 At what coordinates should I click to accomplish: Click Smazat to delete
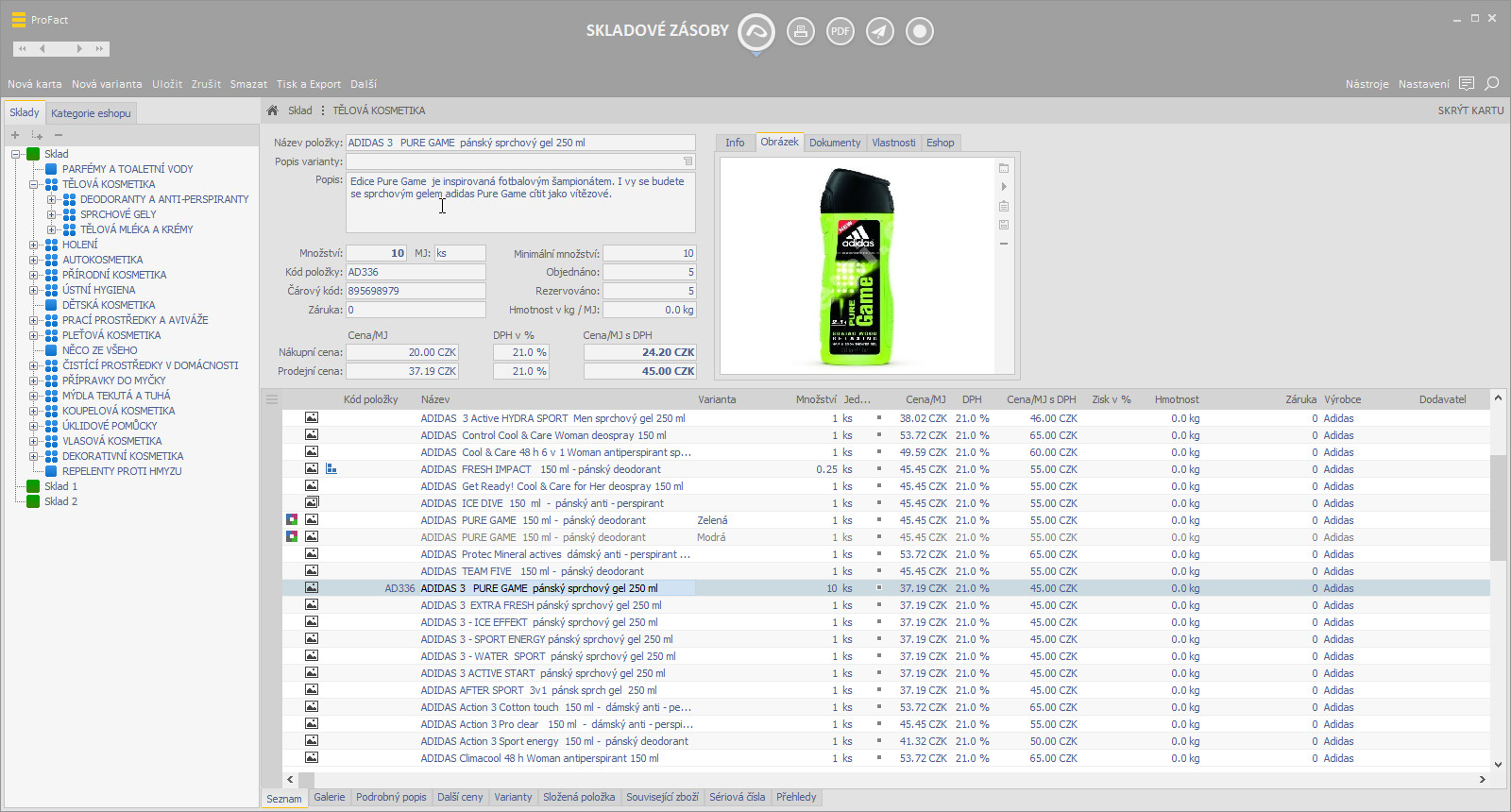click(x=248, y=84)
